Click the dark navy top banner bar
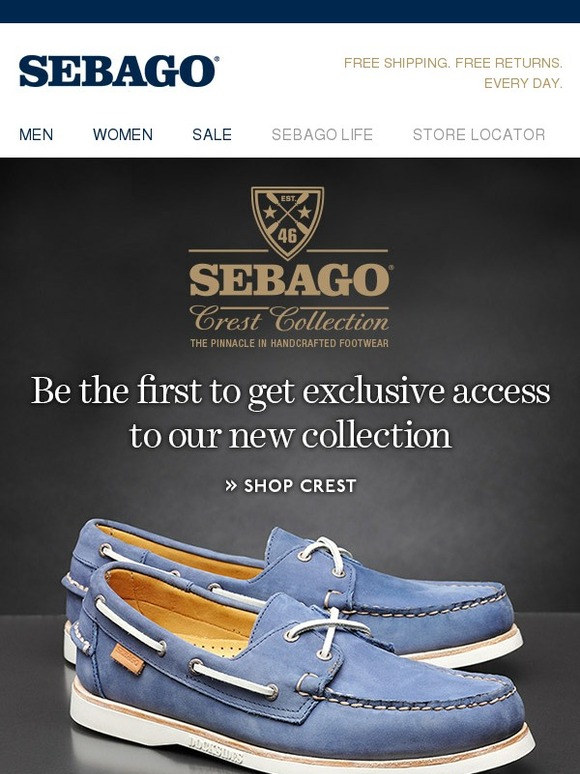 (290, 11)
